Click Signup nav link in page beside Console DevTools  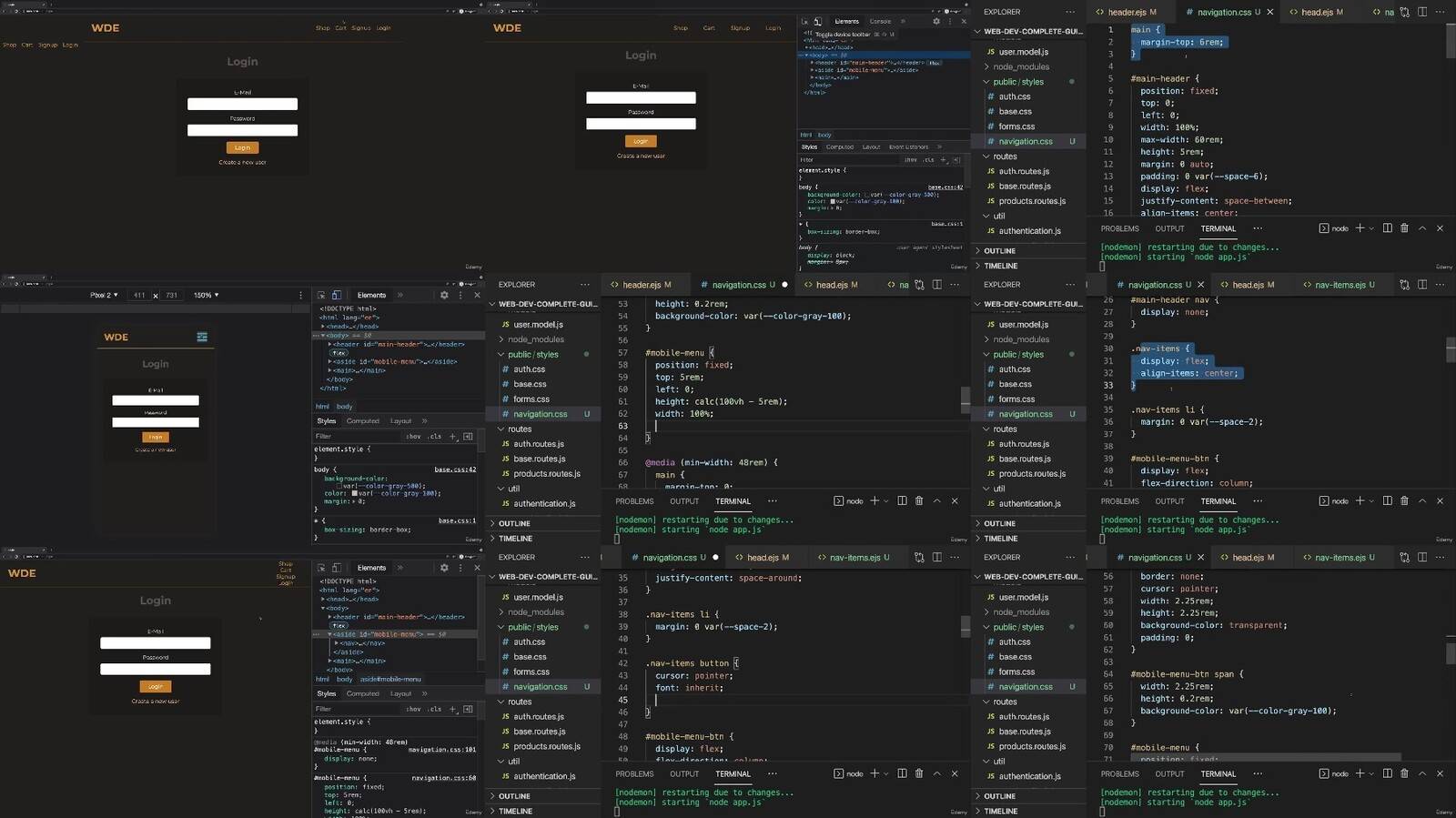point(740,28)
